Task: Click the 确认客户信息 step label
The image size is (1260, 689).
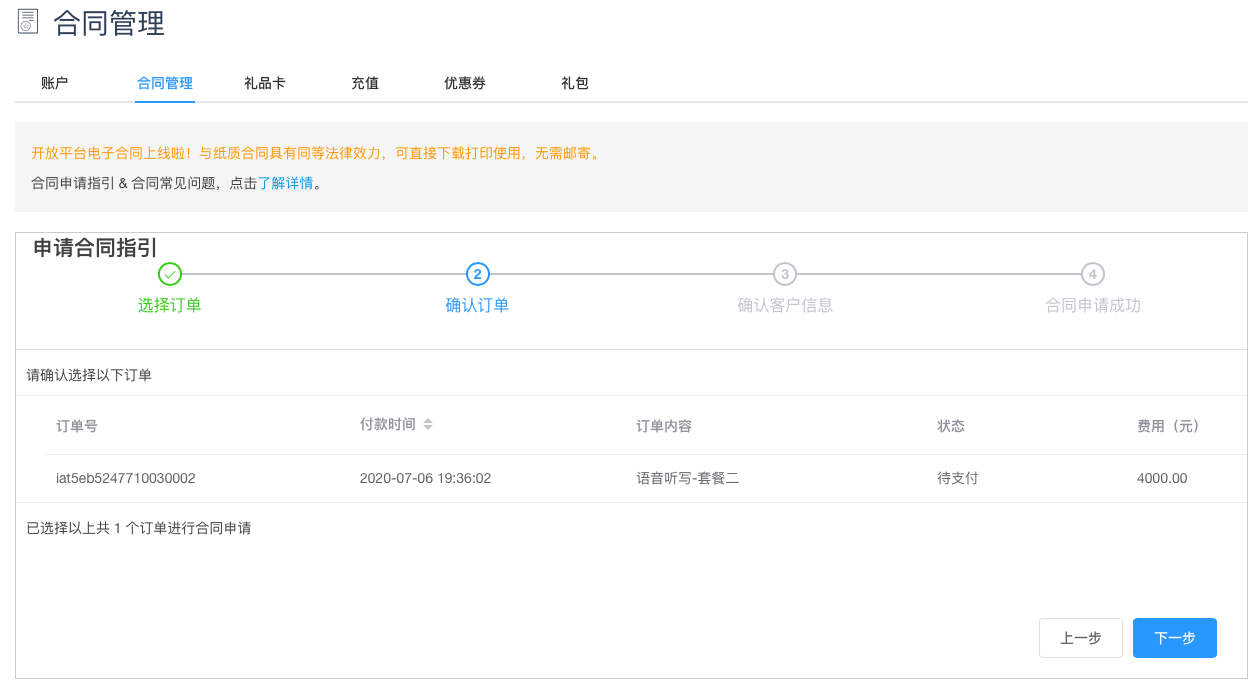Action: [785, 305]
